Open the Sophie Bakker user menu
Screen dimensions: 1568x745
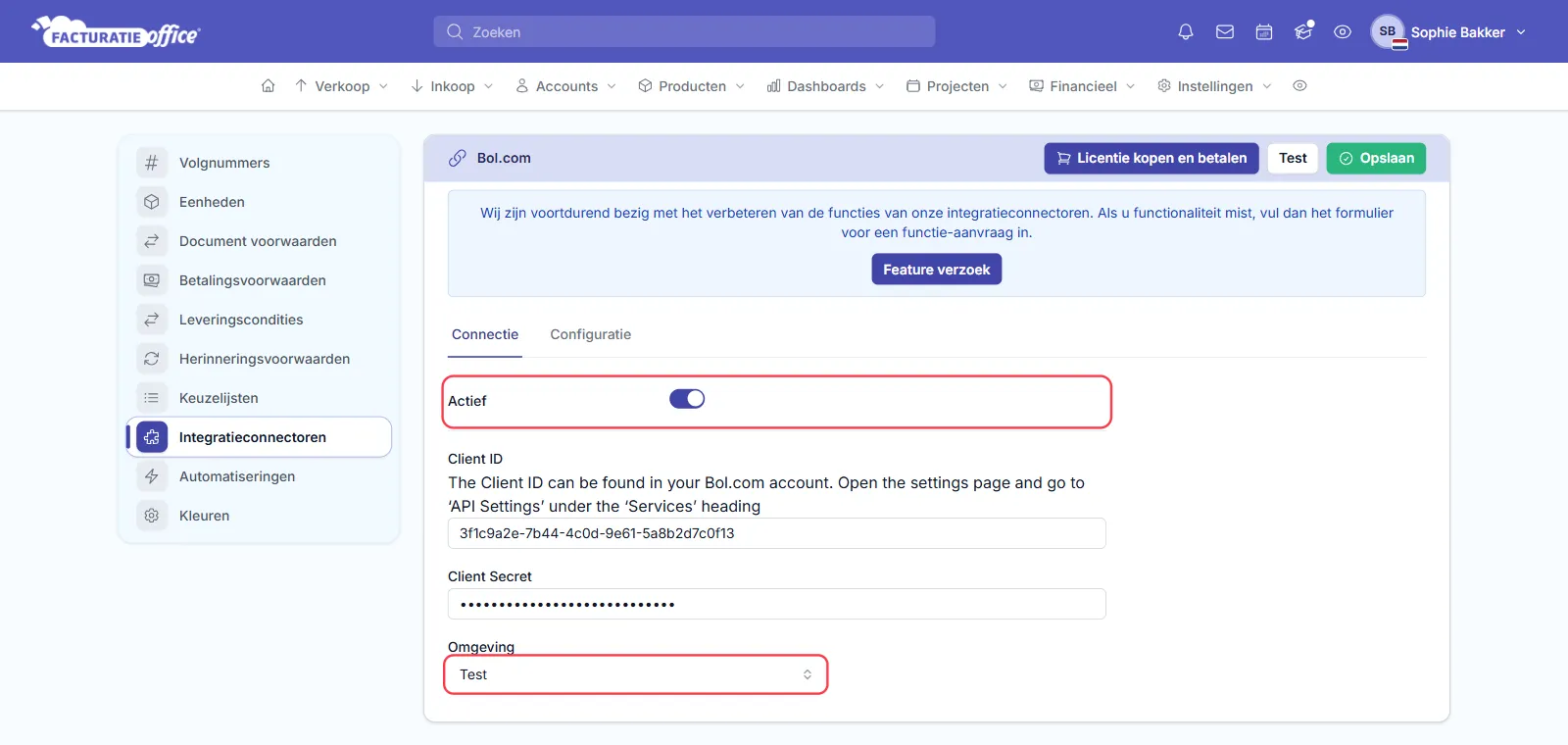pyautogui.click(x=1448, y=32)
